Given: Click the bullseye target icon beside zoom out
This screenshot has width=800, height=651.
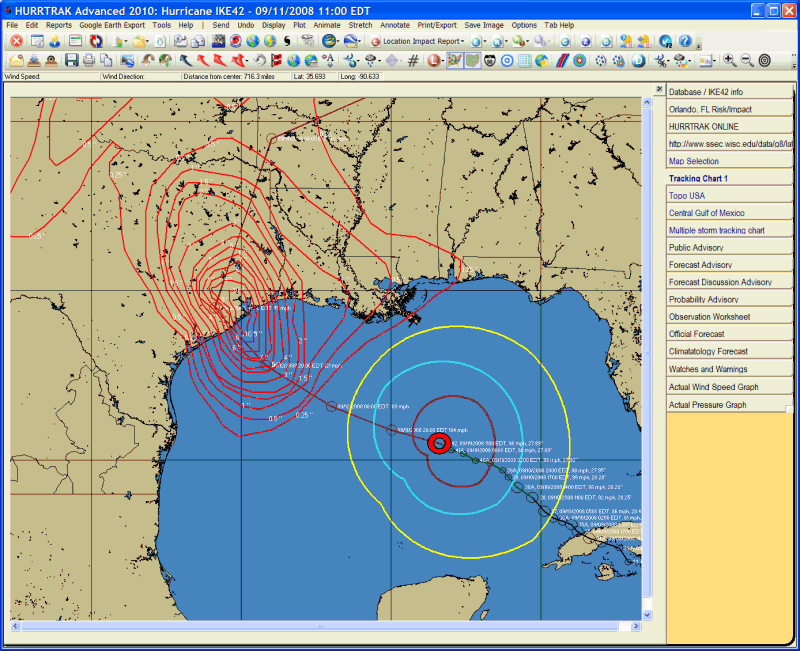Looking at the screenshot, I should [765, 60].
